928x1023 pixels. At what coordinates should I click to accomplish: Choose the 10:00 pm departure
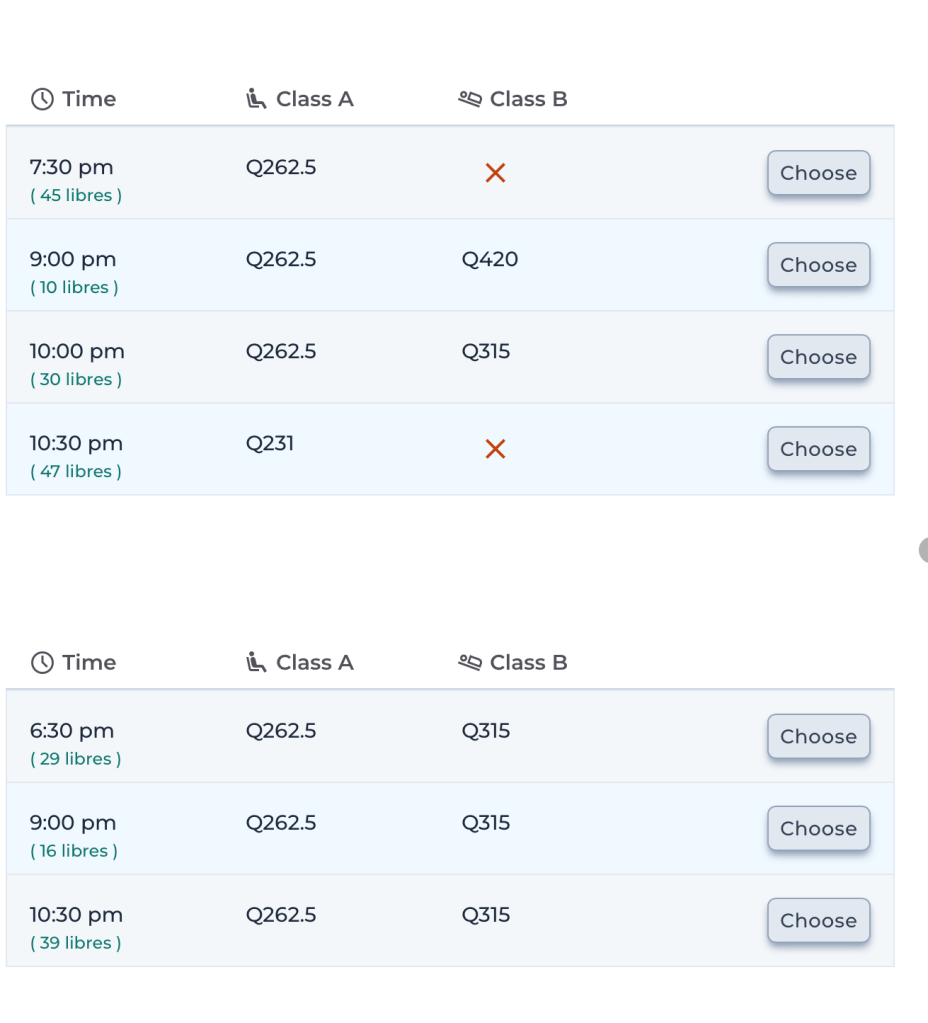pyautogui.click(x=818, y=357)
